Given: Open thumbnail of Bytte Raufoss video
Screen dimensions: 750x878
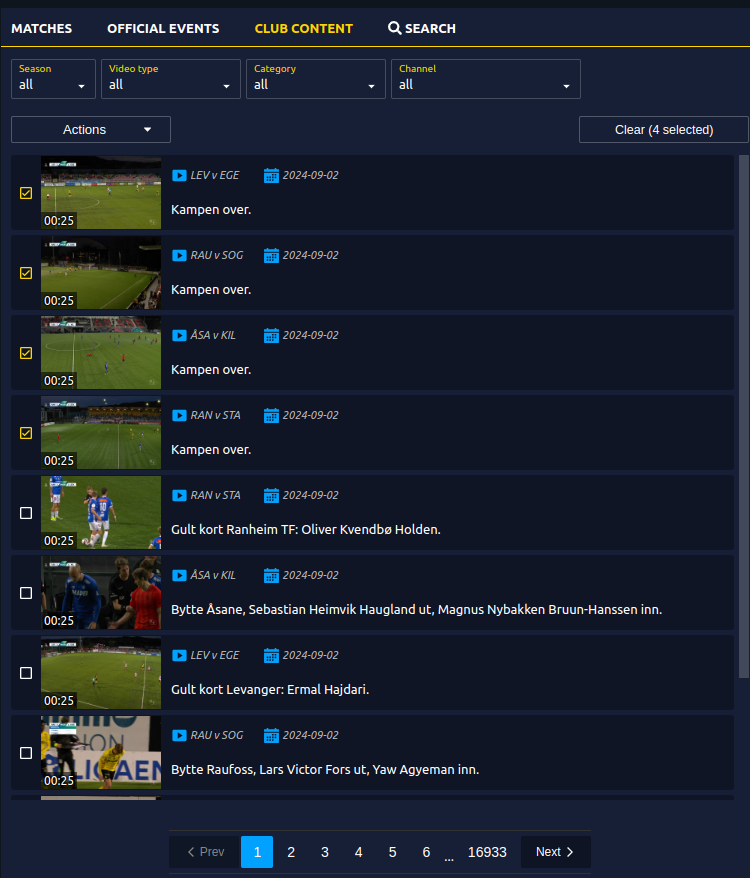Looking at the screenshot, I should [x=101, y=753].
